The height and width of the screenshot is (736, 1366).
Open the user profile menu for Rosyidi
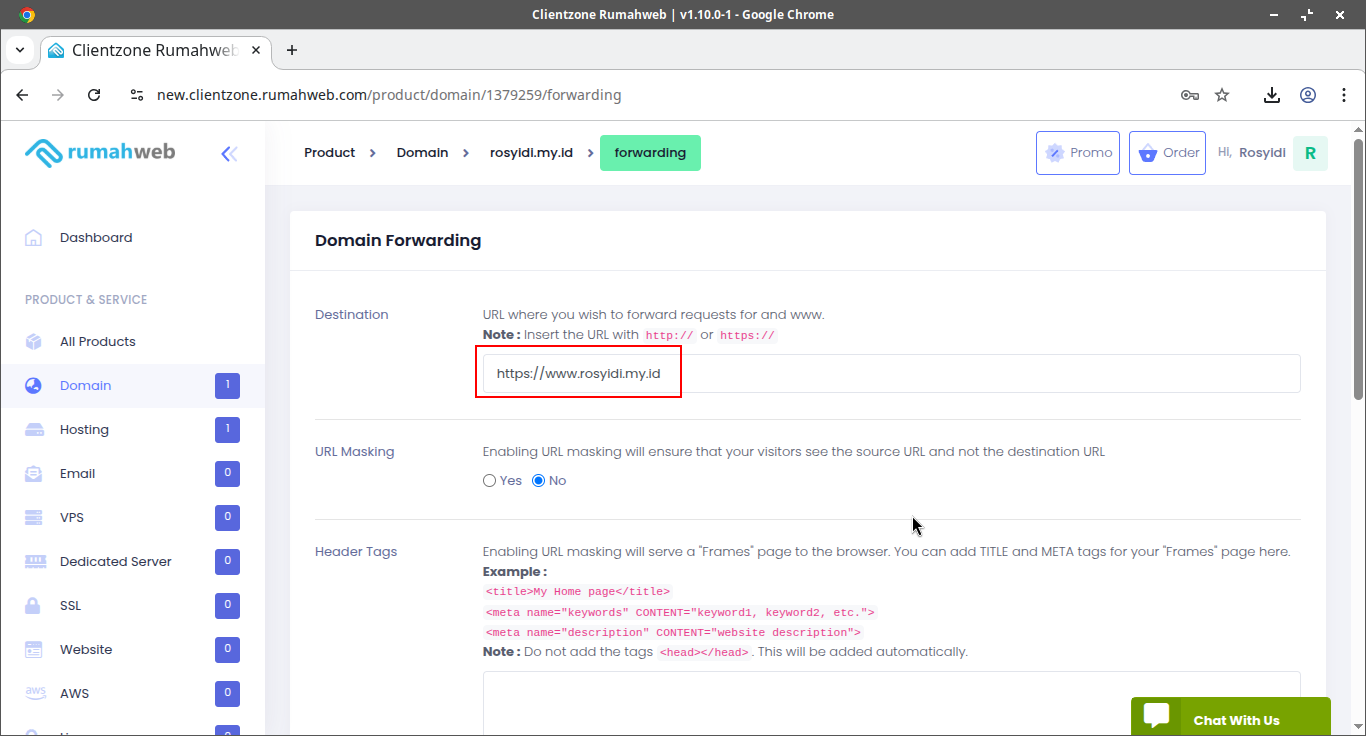click(1309, 153)
